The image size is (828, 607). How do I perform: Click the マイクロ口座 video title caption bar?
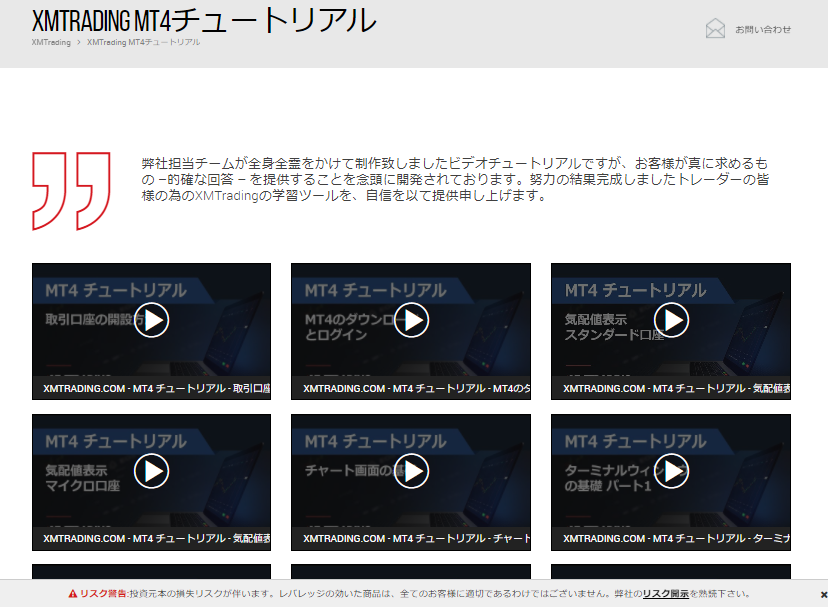pos(151,539)
